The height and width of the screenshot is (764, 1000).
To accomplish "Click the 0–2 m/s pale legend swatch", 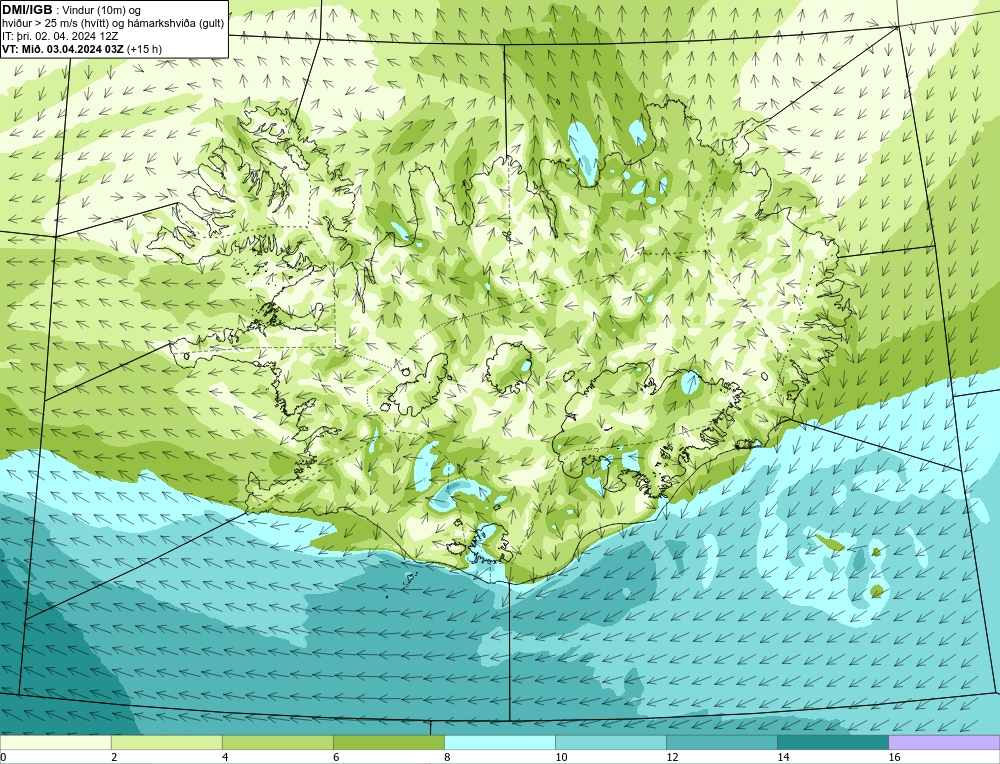I will coord(55,742).
